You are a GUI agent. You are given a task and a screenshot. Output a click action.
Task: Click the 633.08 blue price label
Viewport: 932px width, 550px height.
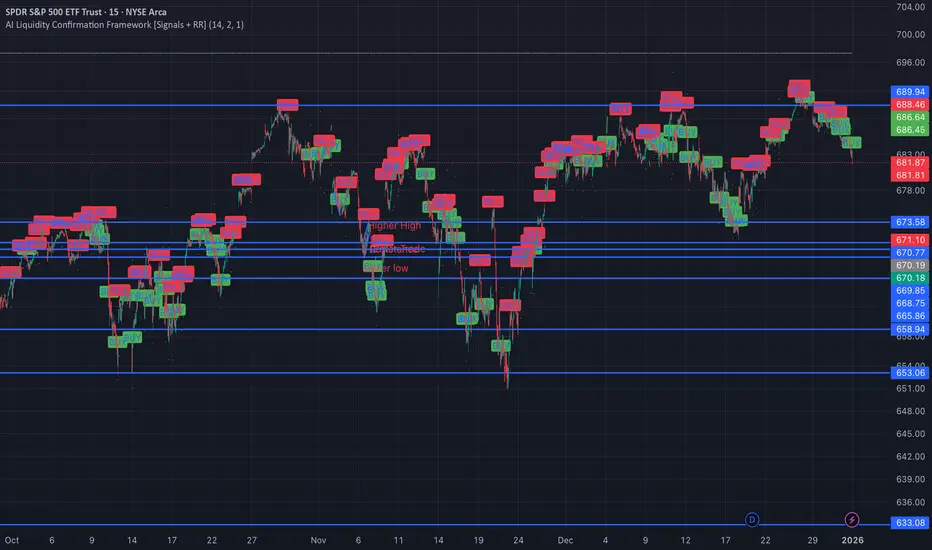coord(910,523)
